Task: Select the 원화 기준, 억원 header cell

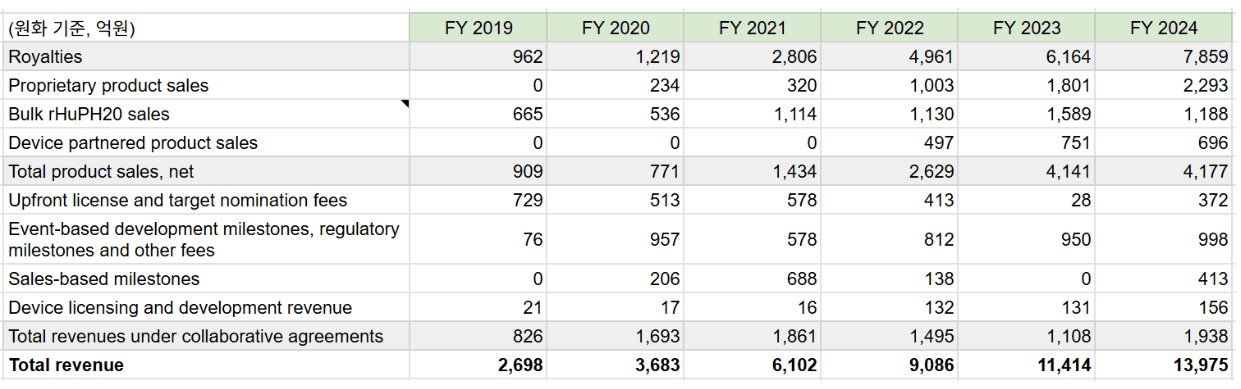Action: tap(205, 28)
